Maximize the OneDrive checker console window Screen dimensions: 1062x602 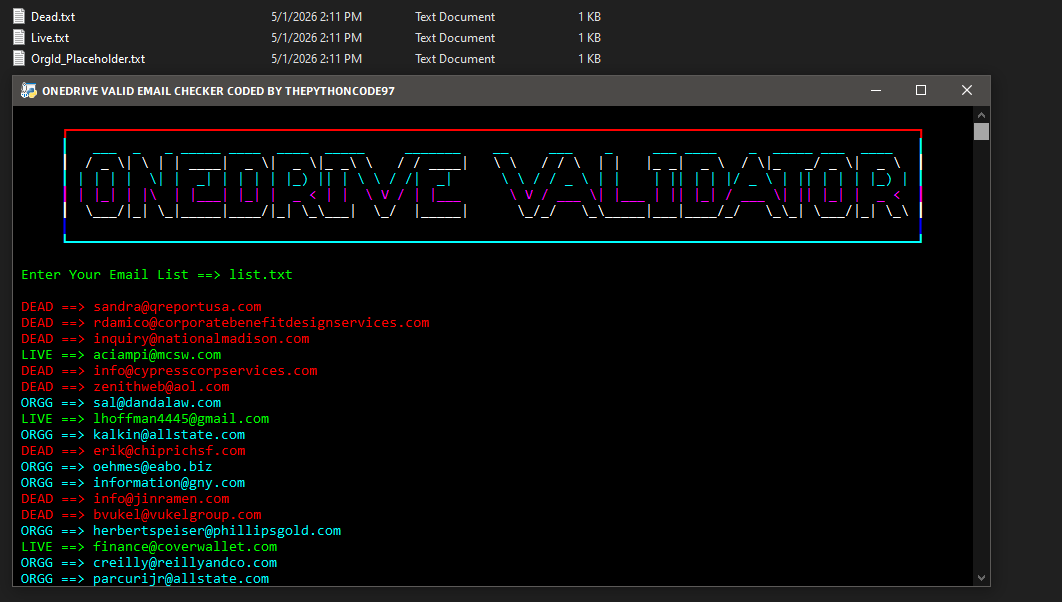pos(920,91)
